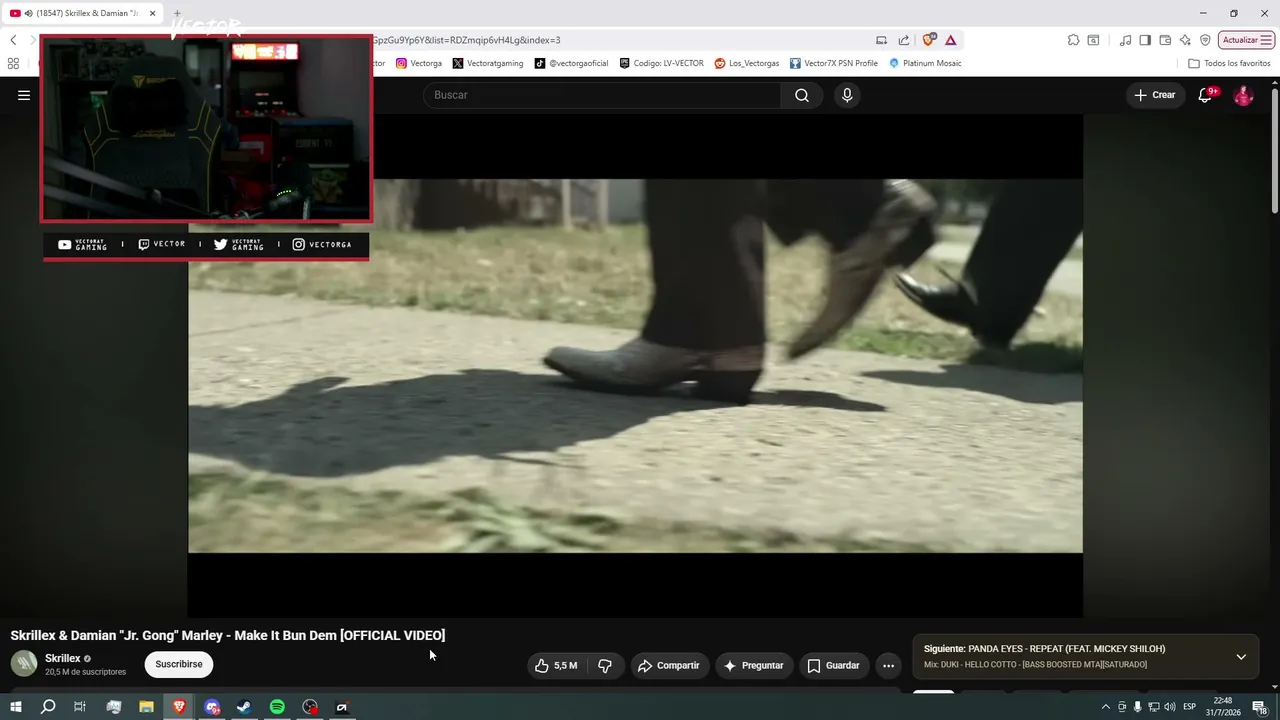Open the Todos los favoritos folder
The width and height of the screenshot is (1280, 720).
[x=1229, y=63]
